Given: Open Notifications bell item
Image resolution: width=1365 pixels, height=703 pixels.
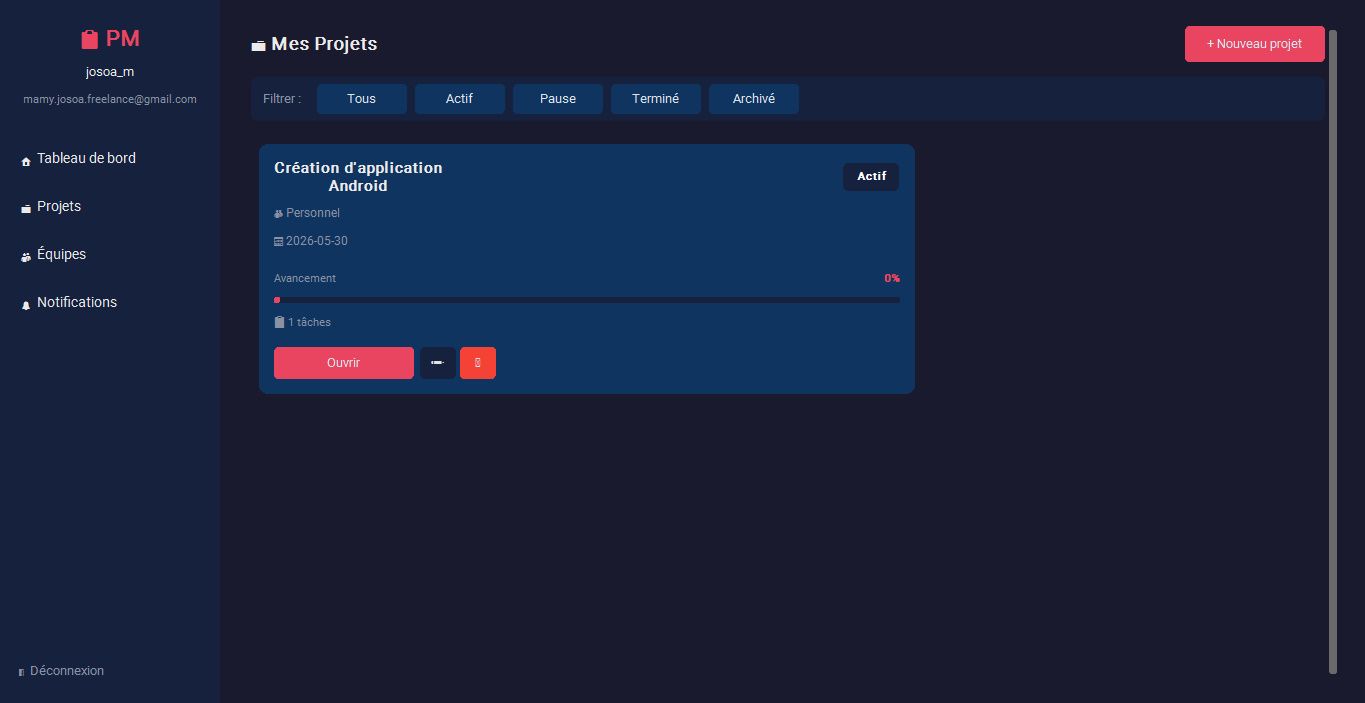Looking at the screenshot, I should click(68, 302).
